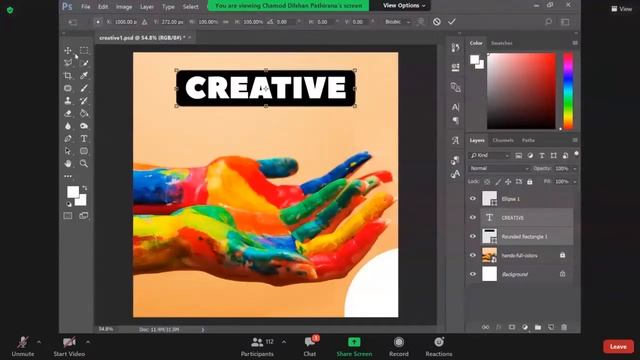Add a layer mask icon
The width and height of the screenshot is (640, 360).
511,327
